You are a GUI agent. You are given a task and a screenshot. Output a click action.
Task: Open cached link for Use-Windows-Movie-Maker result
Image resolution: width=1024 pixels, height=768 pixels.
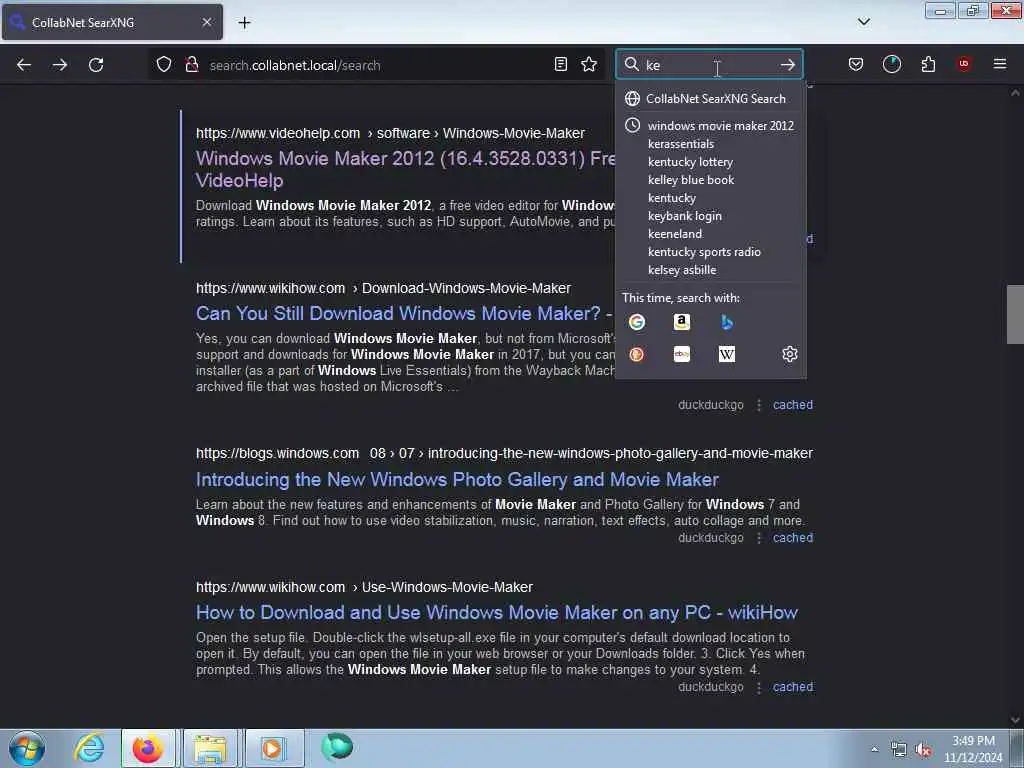tap(793, 687)
